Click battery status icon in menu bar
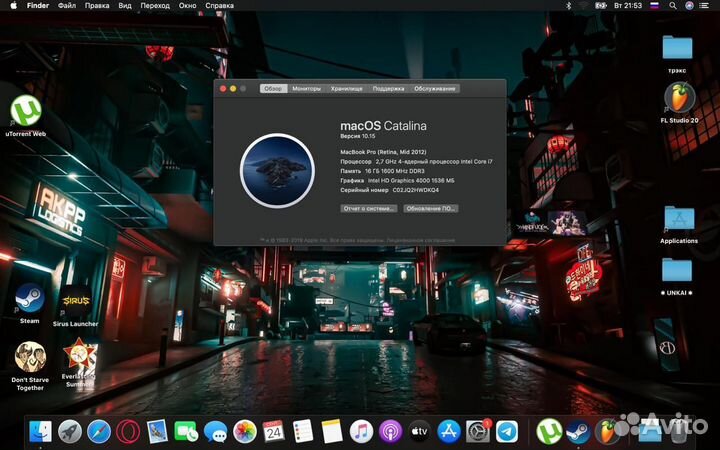 [601, 6]
